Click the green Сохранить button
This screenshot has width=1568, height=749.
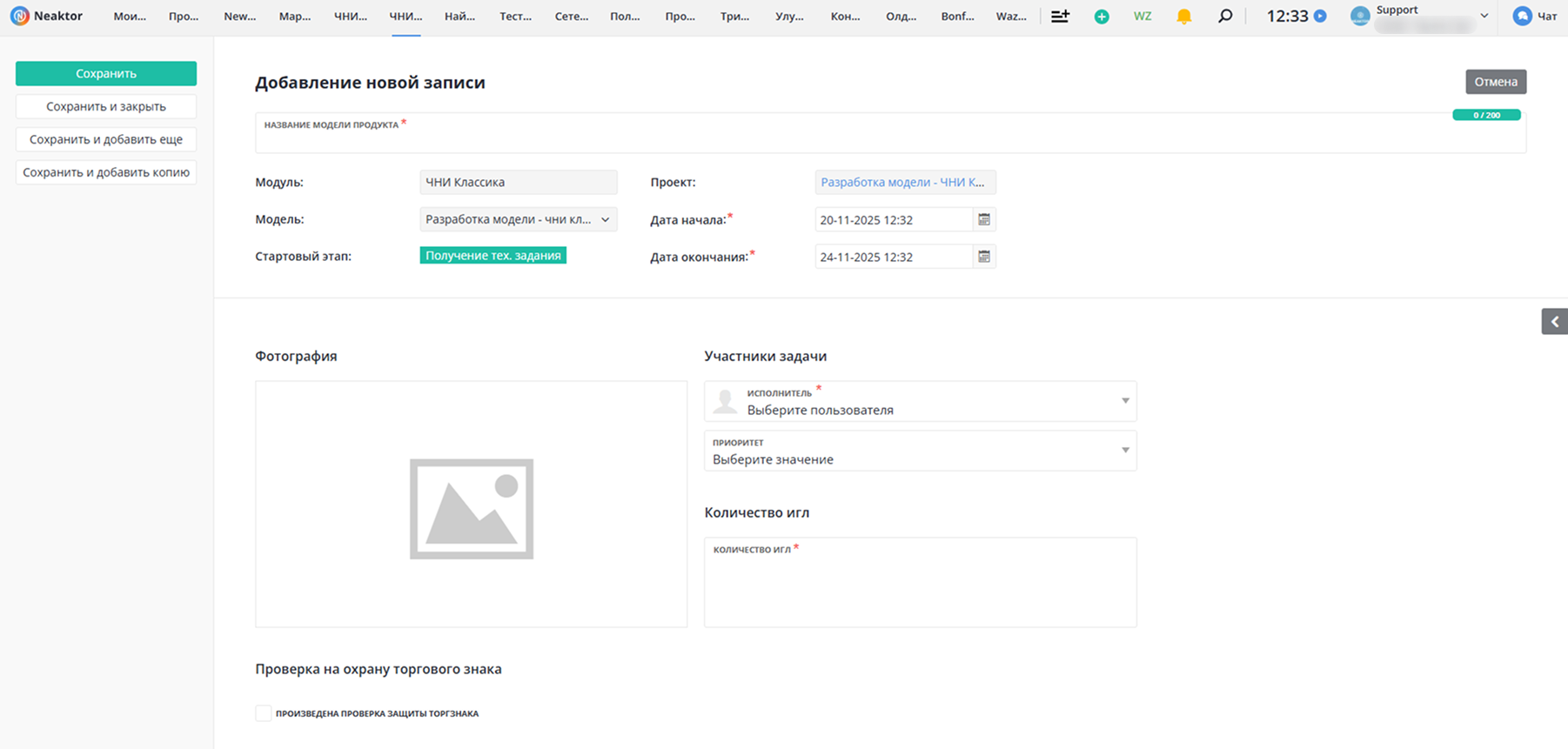click(106, 74)
